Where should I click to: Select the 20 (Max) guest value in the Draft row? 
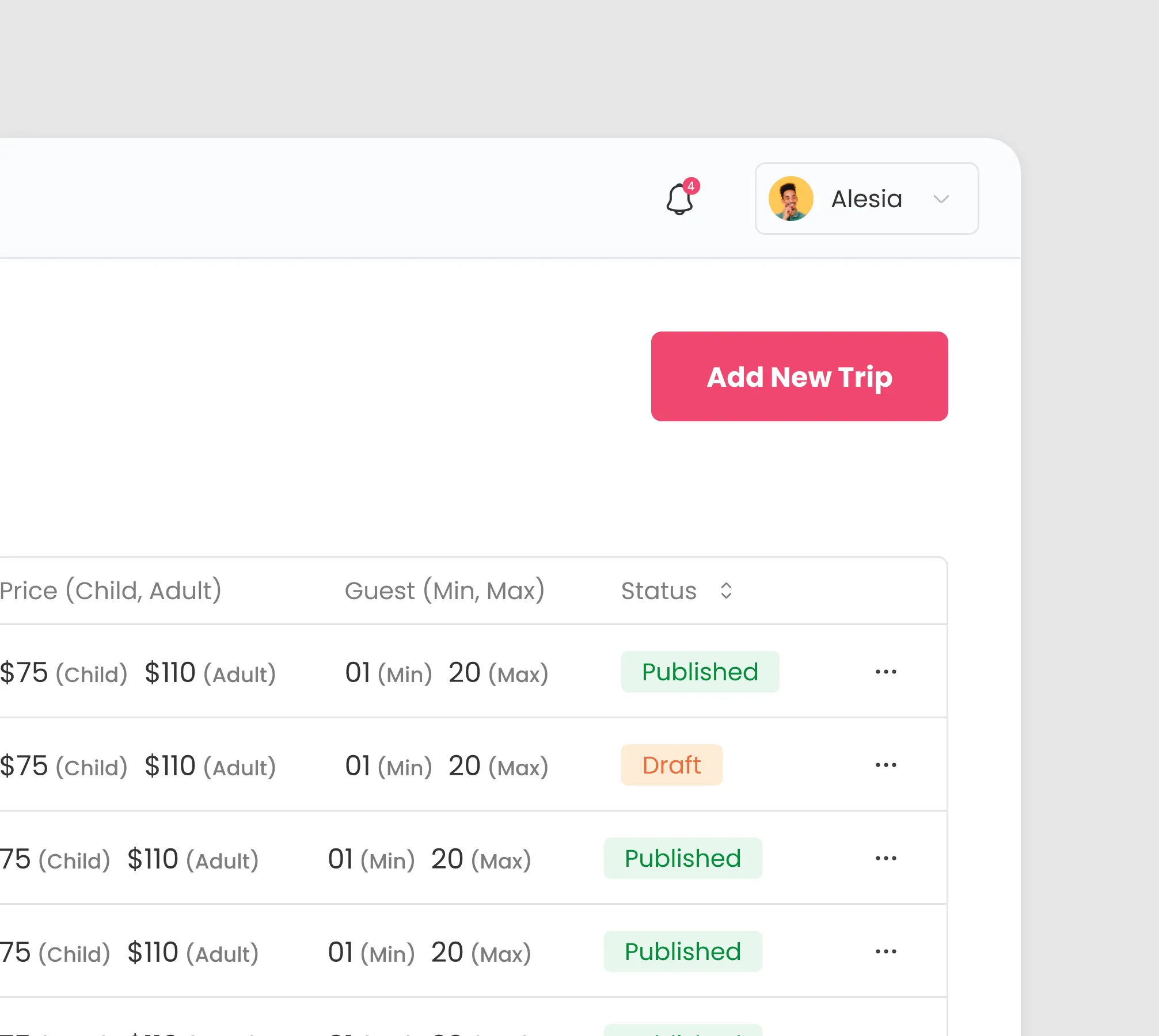499,766
